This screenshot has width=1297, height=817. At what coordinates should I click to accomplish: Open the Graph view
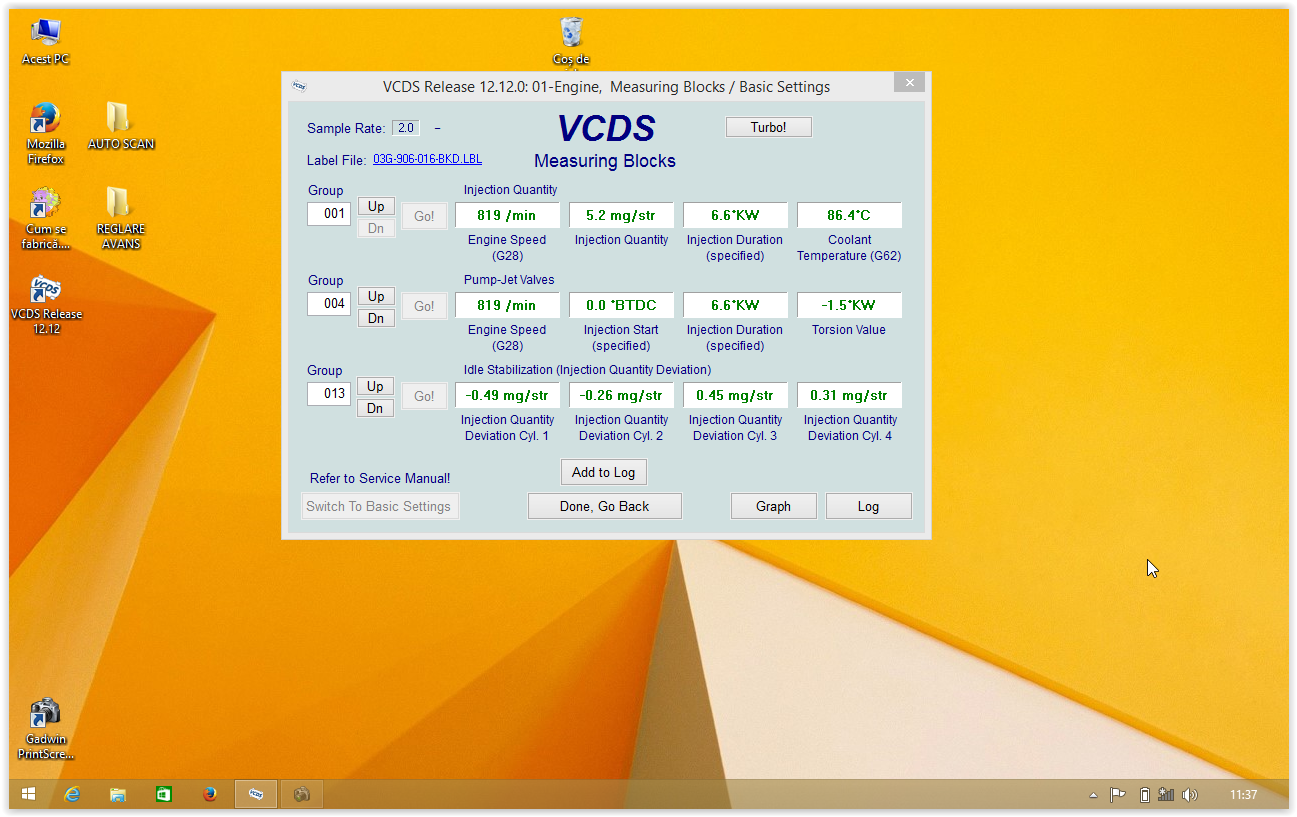[773, 506]
